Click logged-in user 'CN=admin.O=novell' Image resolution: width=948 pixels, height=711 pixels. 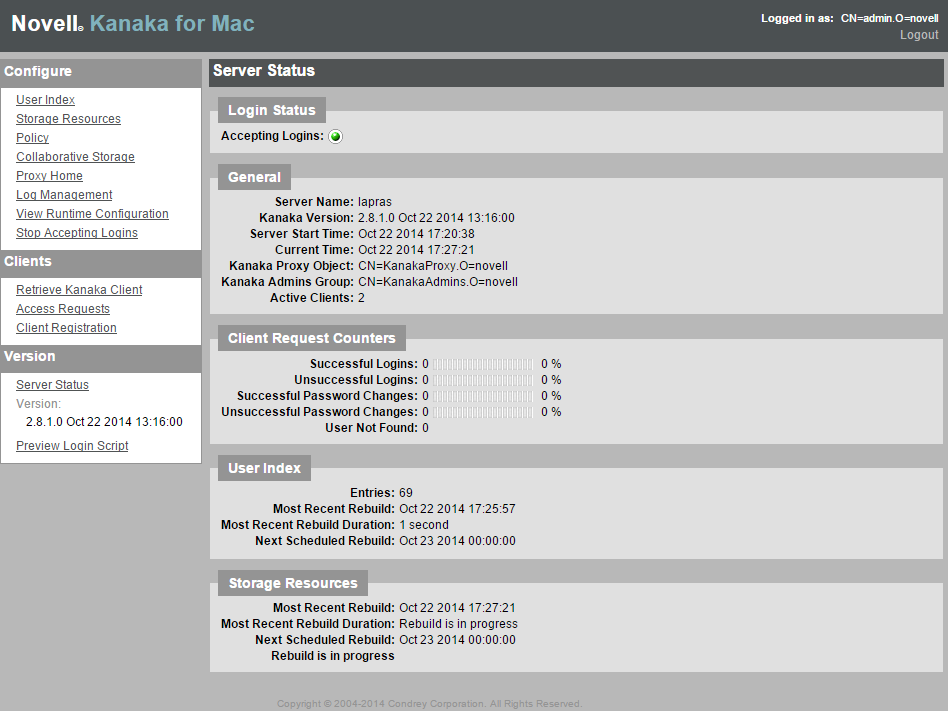tap(889, 19)
